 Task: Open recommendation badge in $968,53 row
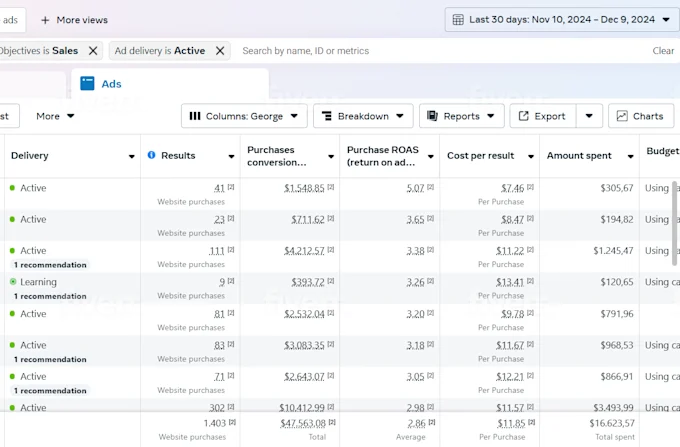[50, 359]
